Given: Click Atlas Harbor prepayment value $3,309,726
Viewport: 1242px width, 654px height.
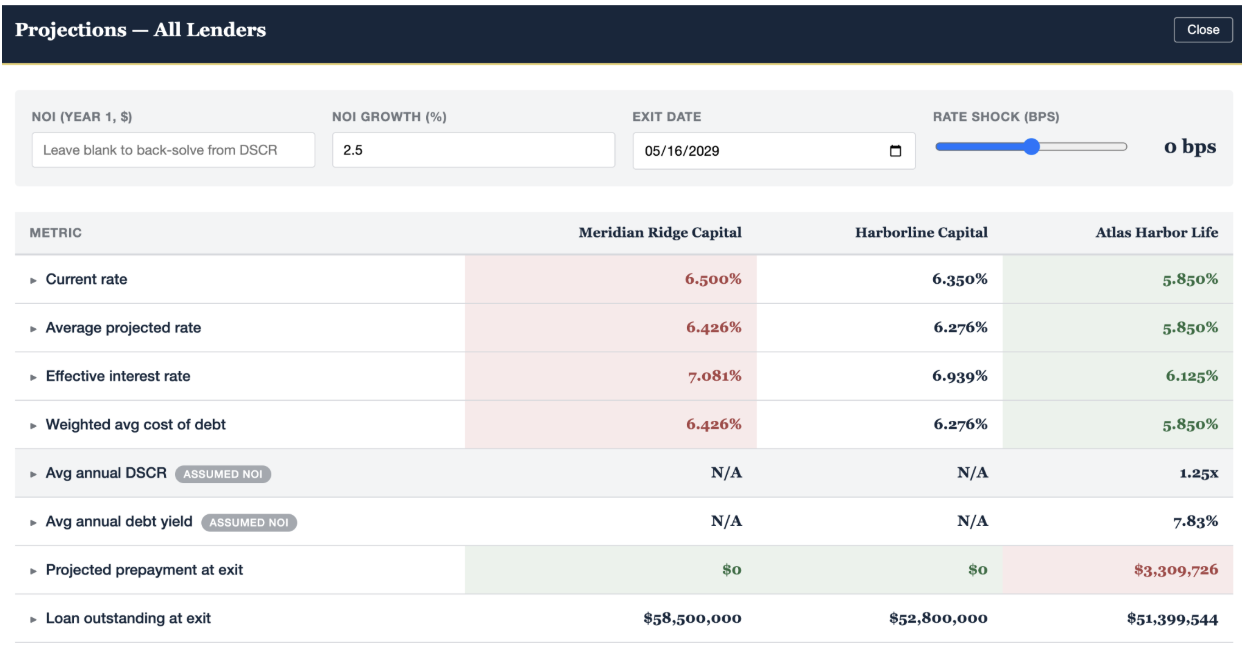Looking at the screenshot, I should click(1176, 570).
